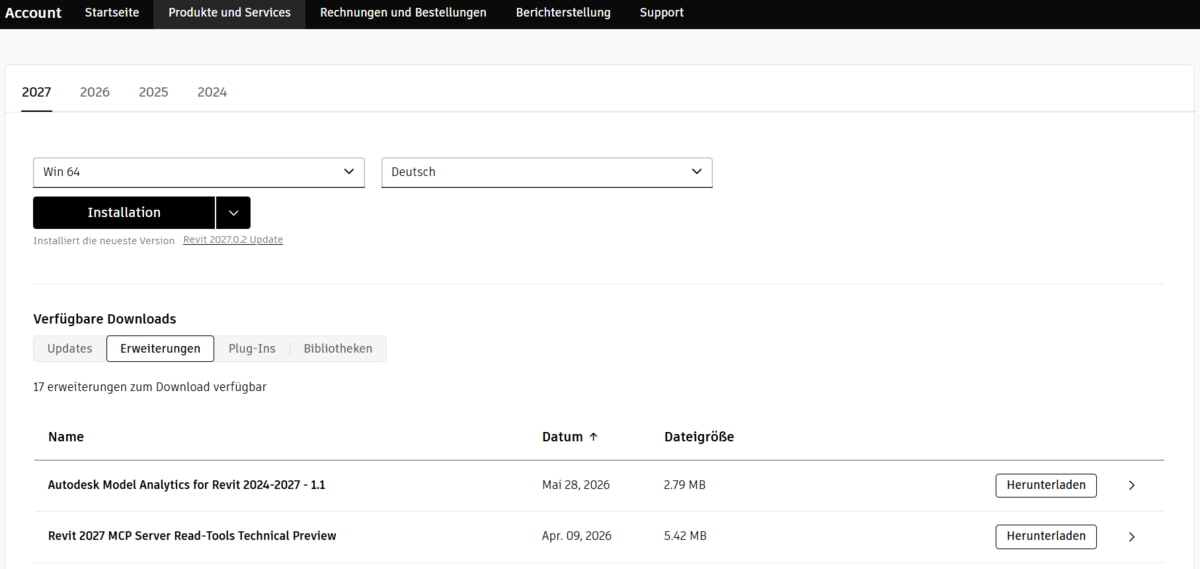Download Revit 2027 MCP Server via Herunterladen
The width and height of the screenshot is (1200, 569).
coord(1046,536)
